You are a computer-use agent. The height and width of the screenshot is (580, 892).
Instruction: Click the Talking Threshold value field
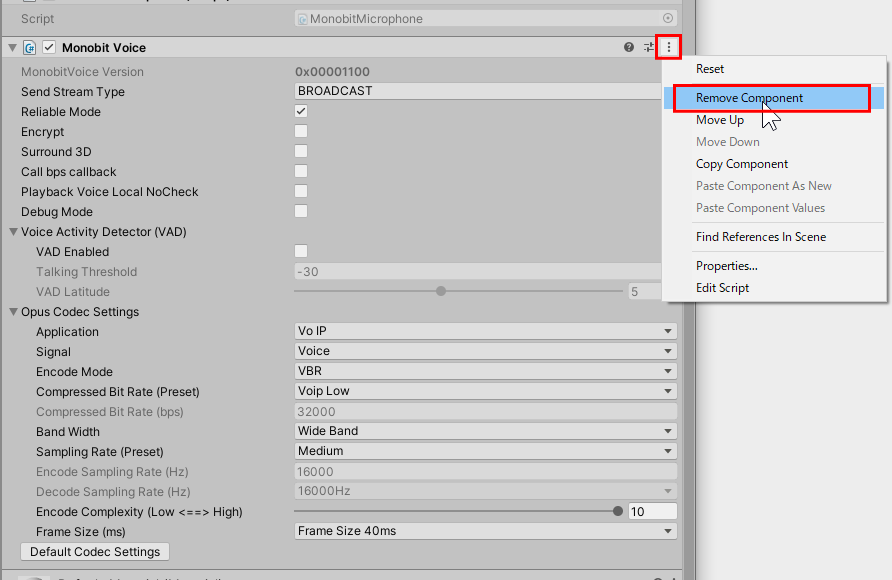click(478, 272)
